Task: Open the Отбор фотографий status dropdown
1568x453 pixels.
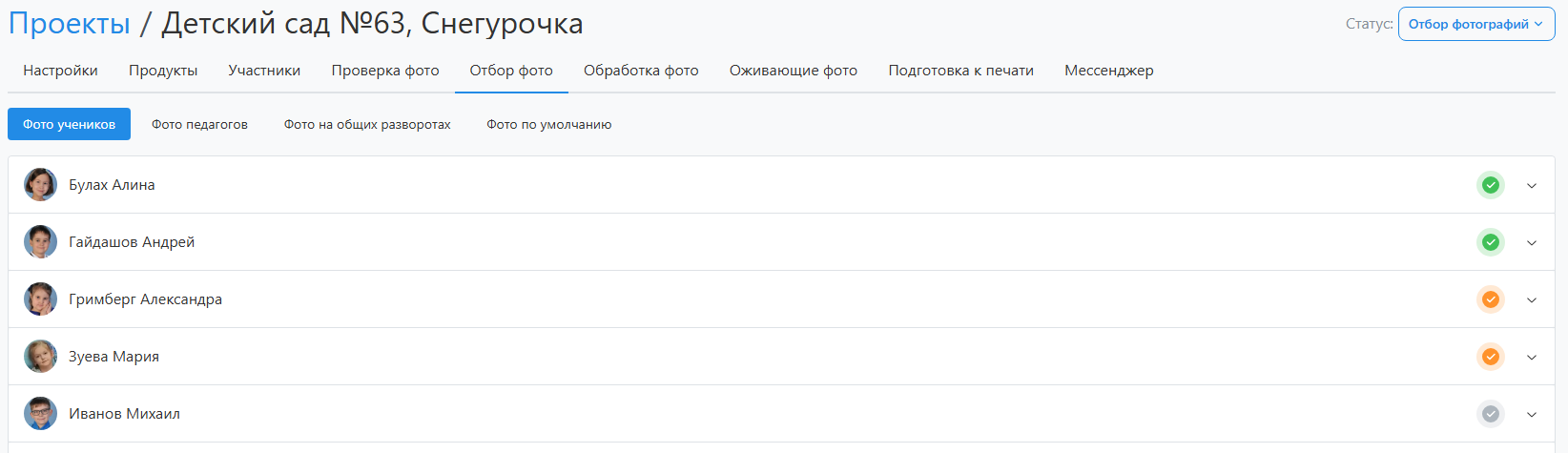Action: tap(1475, 25)
